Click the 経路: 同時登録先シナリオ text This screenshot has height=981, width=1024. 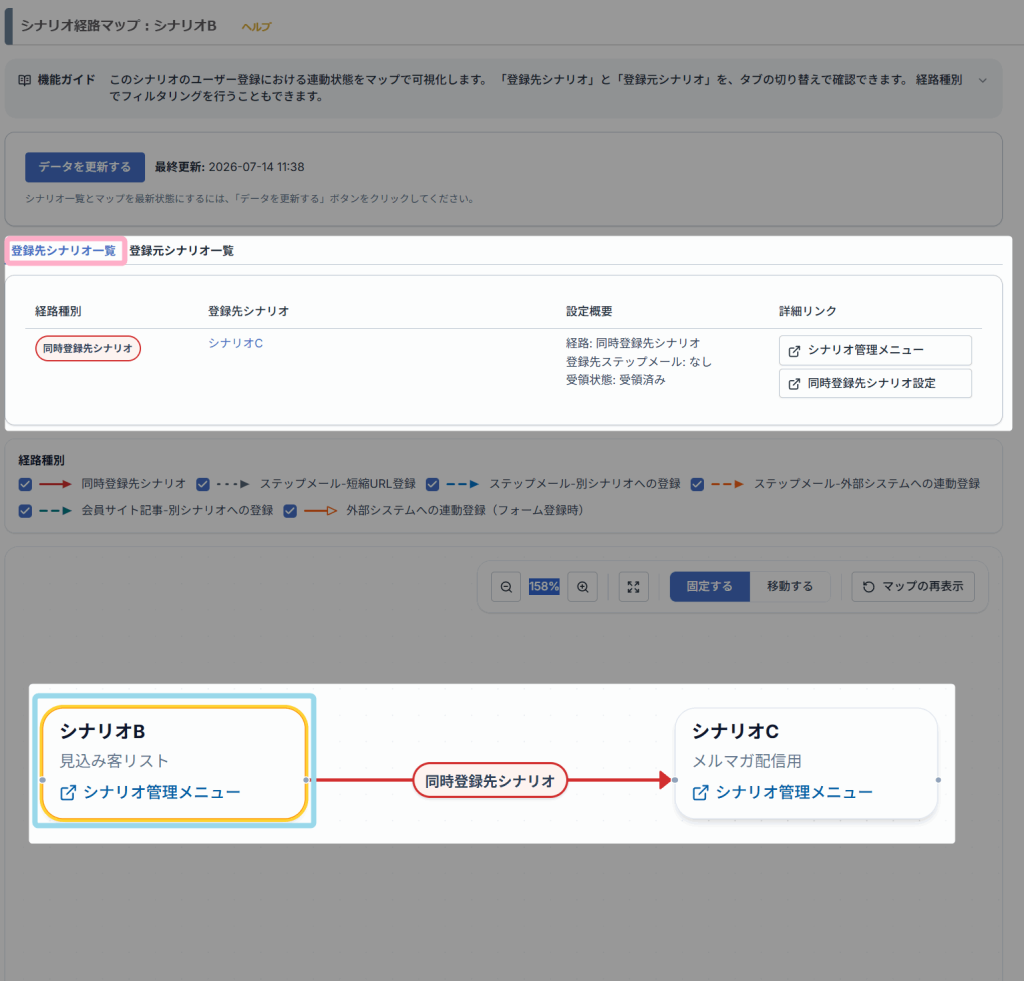(x=633, y=344)
